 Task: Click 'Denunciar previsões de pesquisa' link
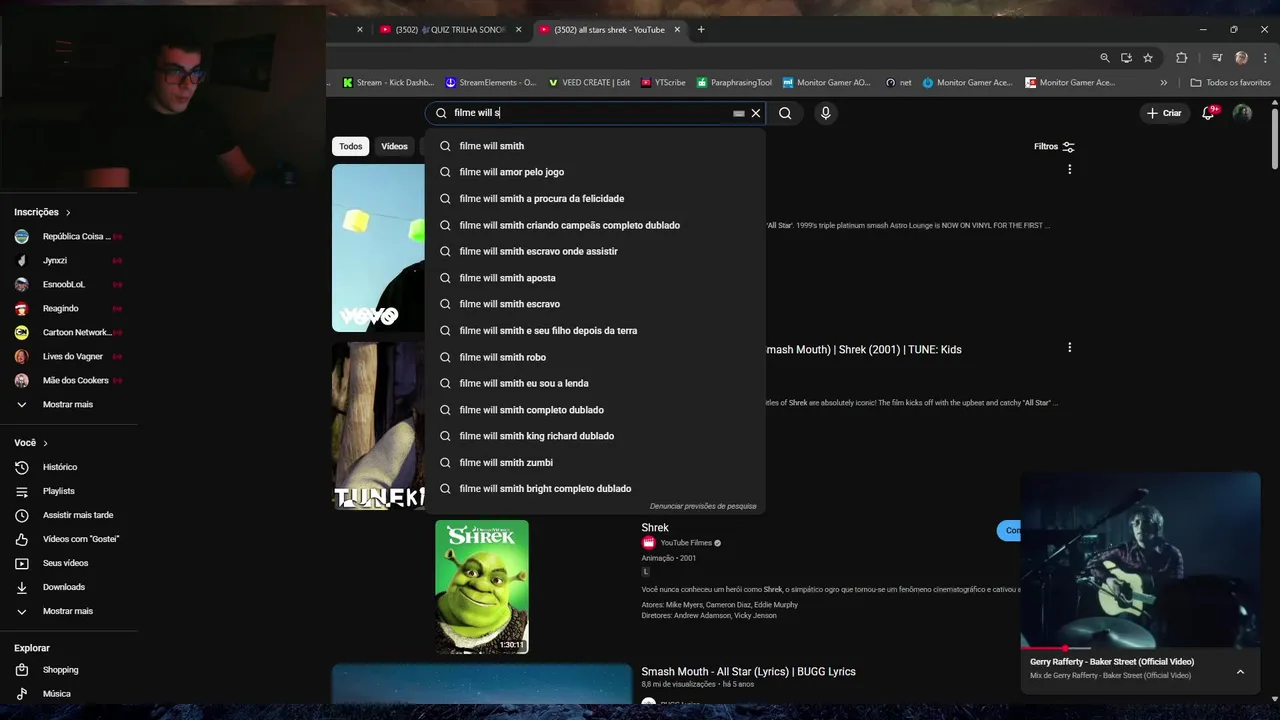(x=703, y=506)
